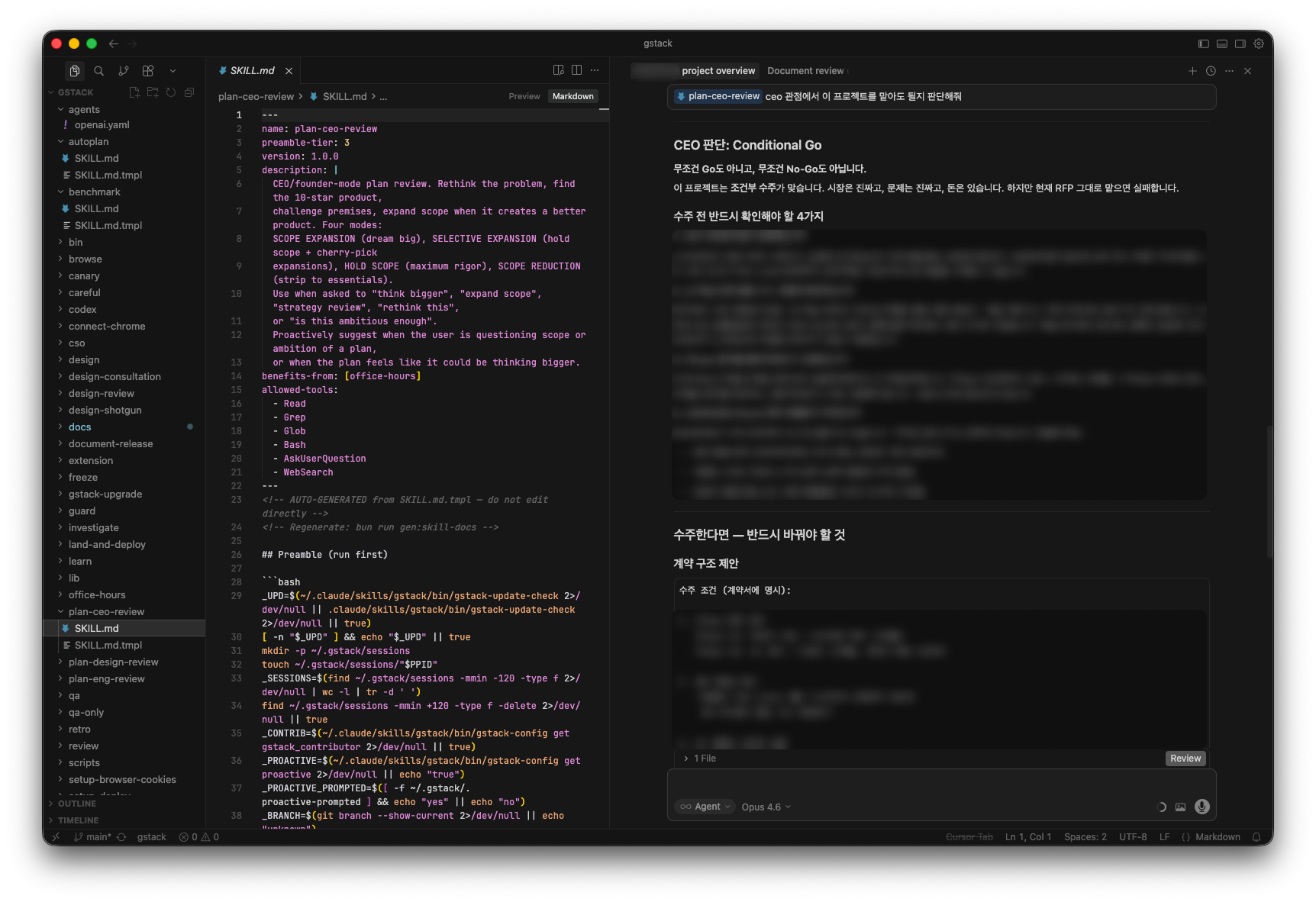This screenshot has height=902, width=1316.
Task: Focus the chat message input field
Action: [941, 784]
